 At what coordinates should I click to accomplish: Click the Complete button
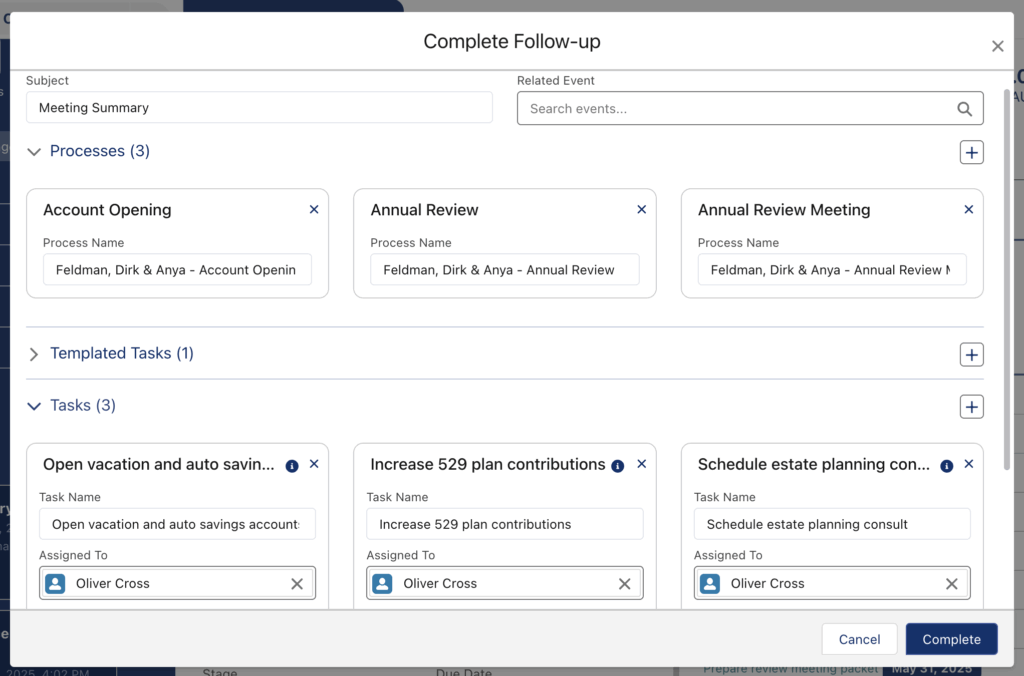[951, 640]
